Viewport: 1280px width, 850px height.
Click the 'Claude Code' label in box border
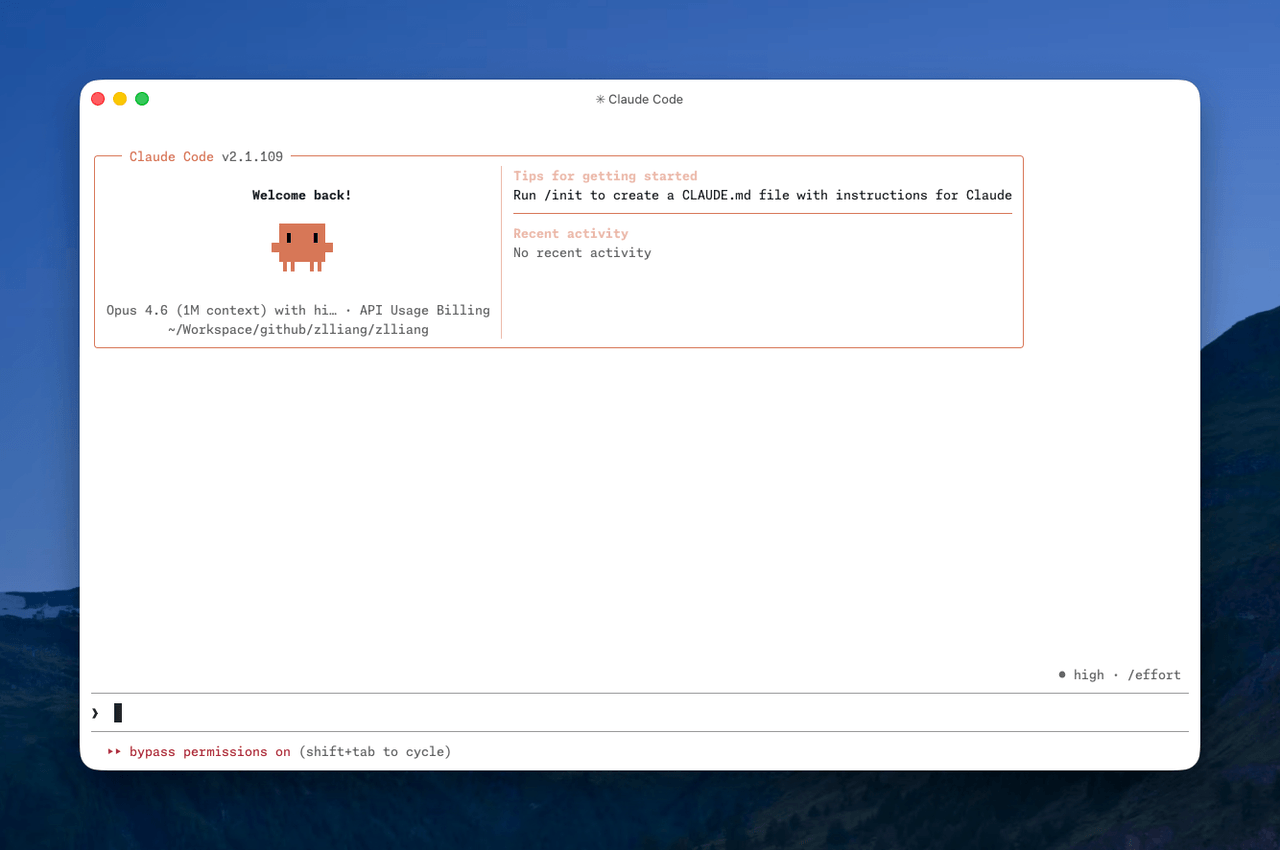pyautogui.click(x=171, y=157)
